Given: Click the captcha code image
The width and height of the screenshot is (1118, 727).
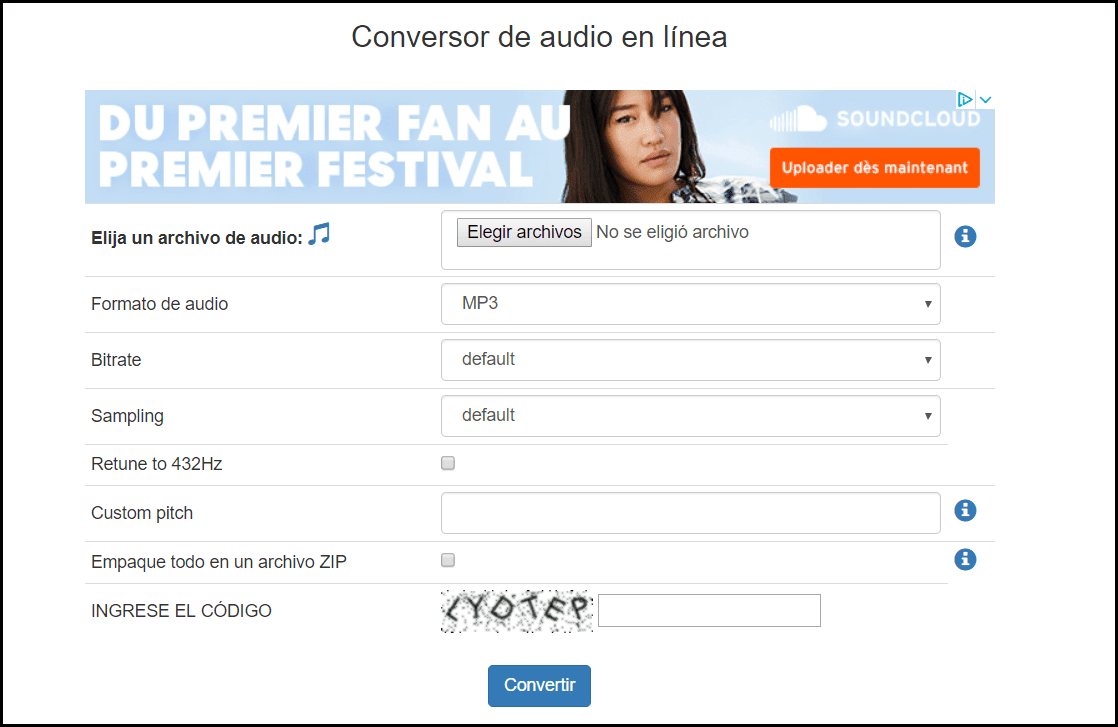Looking at the screenshot, I should pos(517,611).
